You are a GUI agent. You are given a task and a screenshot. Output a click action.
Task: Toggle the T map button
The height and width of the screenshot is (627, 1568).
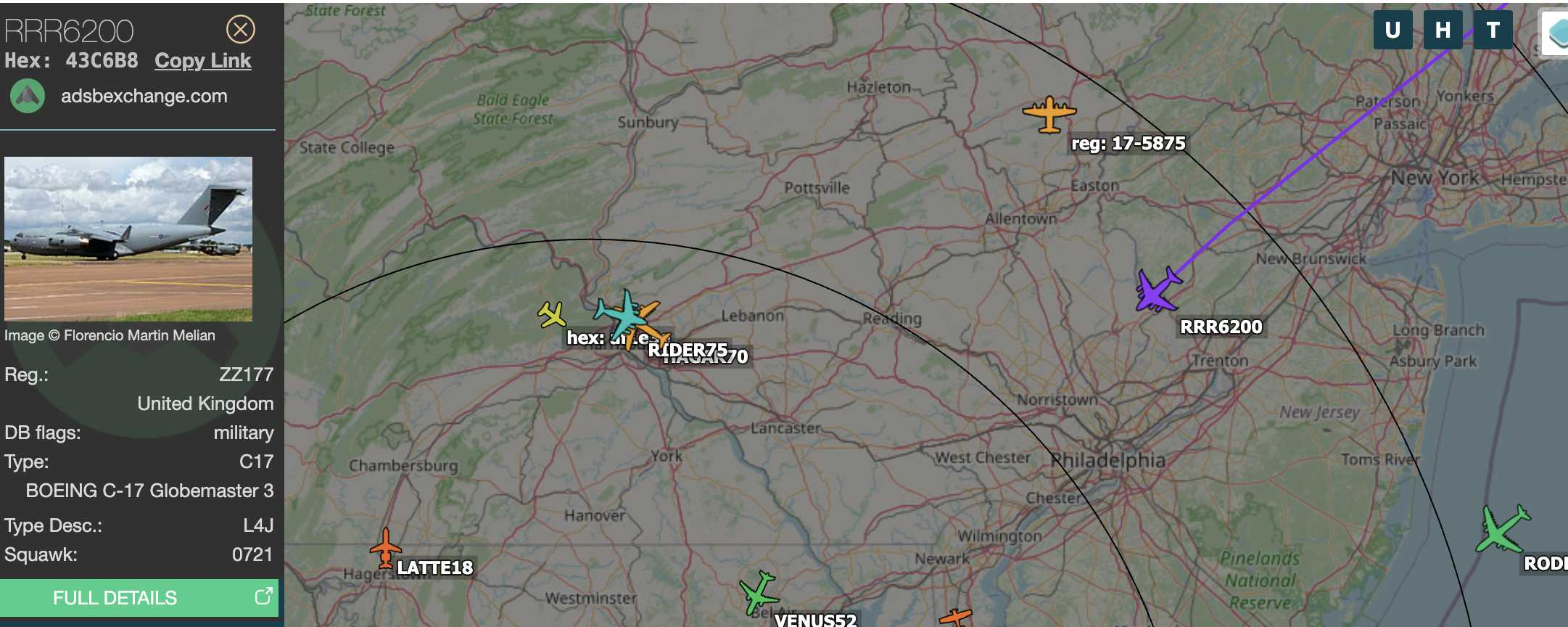click(1493, 30)
